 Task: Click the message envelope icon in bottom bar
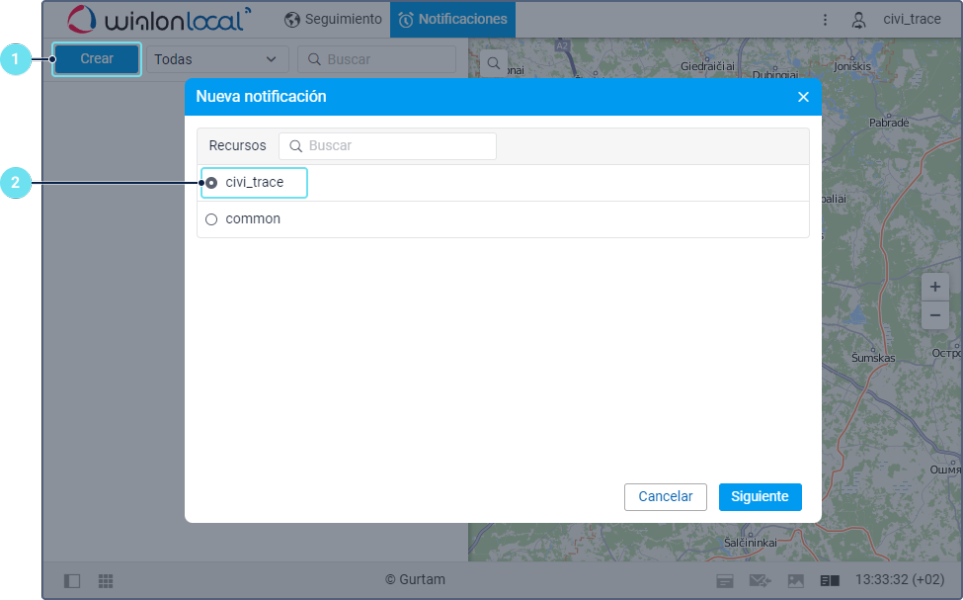tap(760, 581)
